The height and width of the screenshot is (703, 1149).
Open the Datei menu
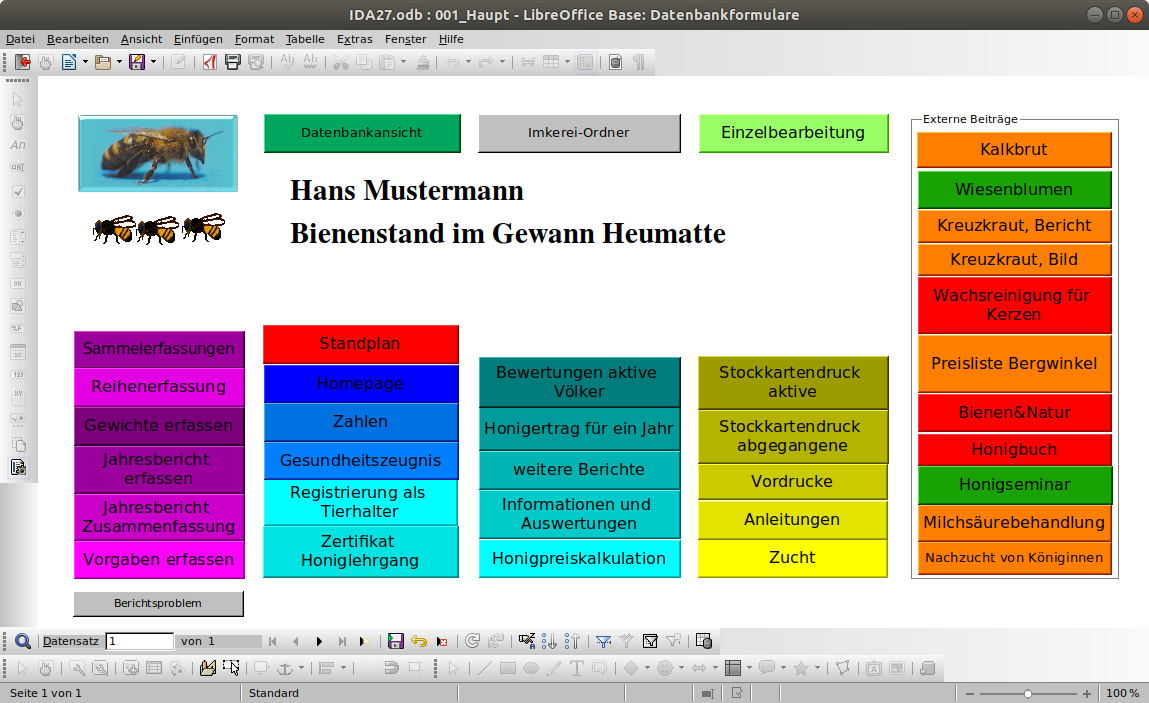tap(21, 40)
